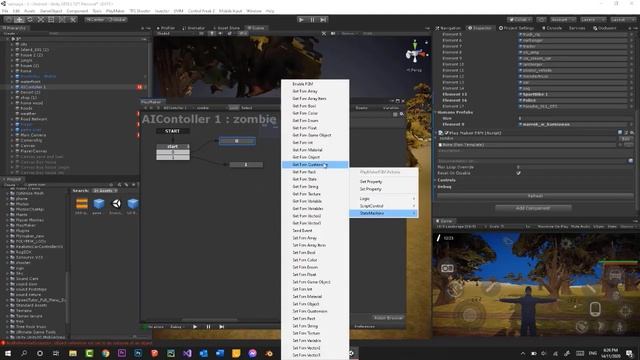Screen dimensions: 640x360
Task: Click the Edit button of Play Maker FSM
Action: pyautogui.click(x=625, y=139)
